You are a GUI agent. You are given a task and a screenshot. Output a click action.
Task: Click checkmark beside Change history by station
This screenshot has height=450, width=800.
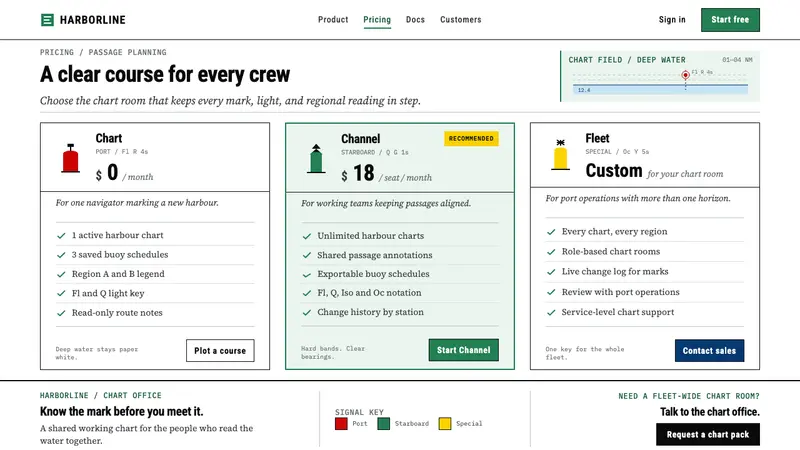(307, 313)
